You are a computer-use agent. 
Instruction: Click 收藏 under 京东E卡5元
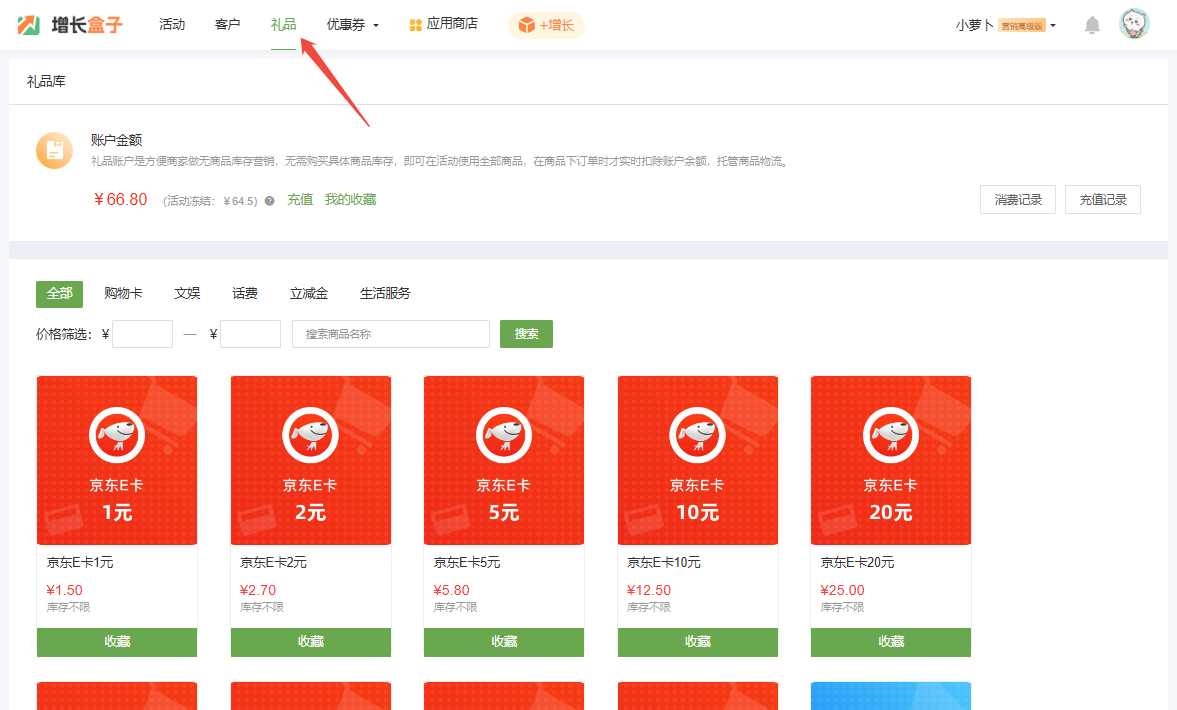(x=504, y=642)
